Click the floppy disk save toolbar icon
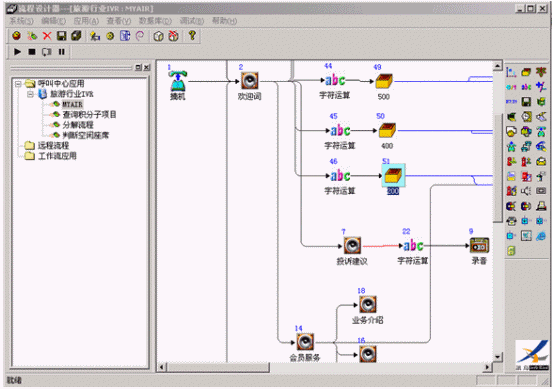The height and width of the screenshot is (389, 552). (62, 36)
